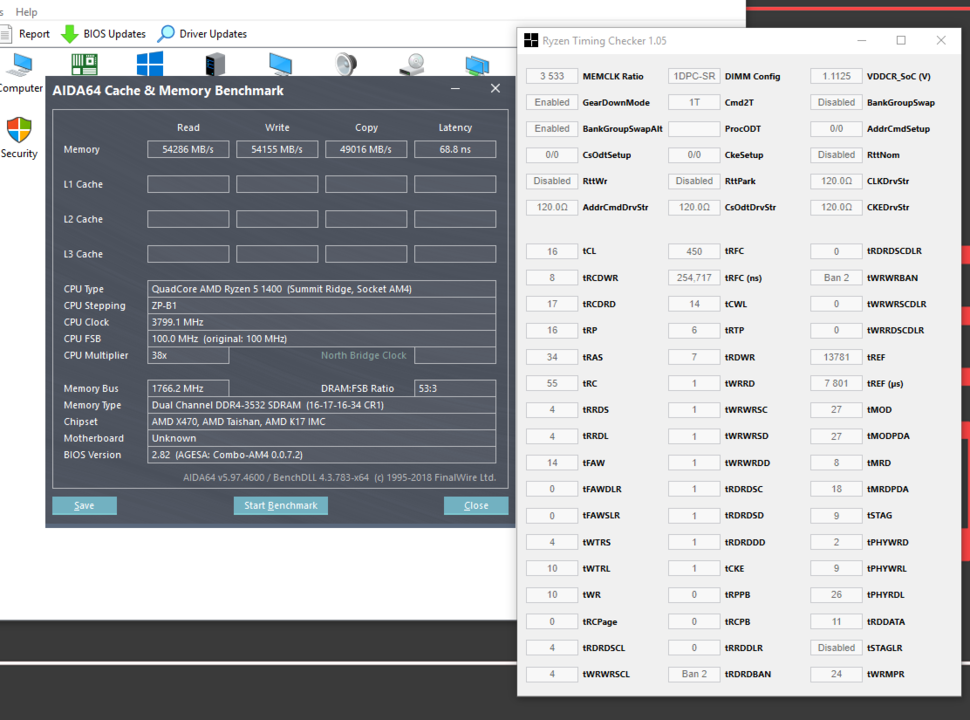Image resolution: width=970 pixels, height=720 pixels.
Task: Select the Display monitor category icon
Action: [280, 64]
